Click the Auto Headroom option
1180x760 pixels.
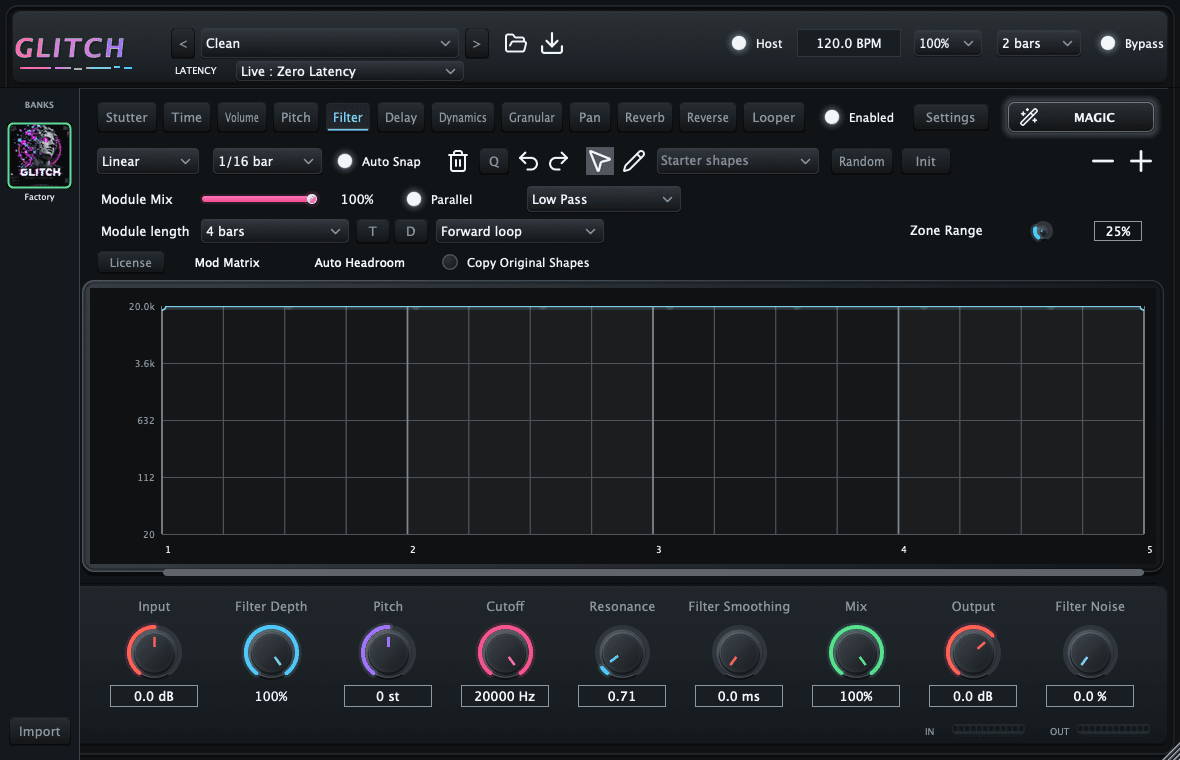[359, 263]
